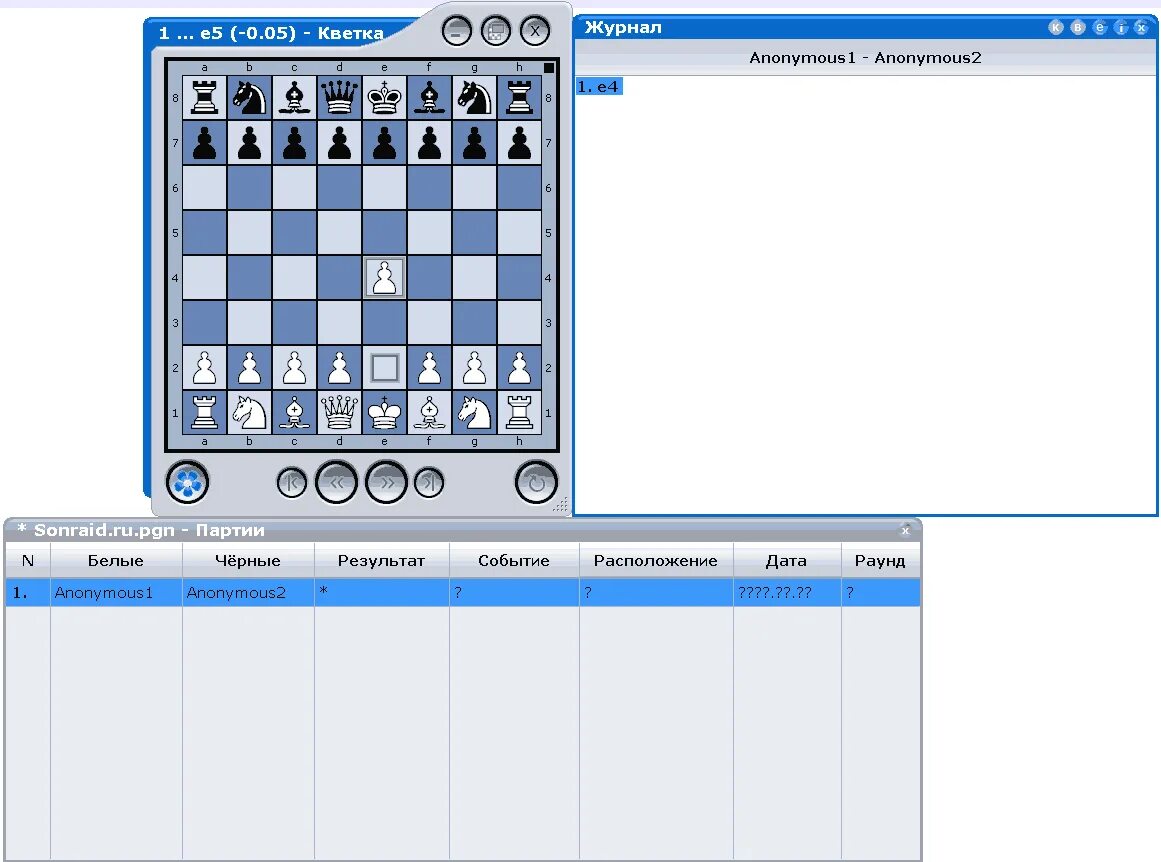Click the 'e' button in Журнал header
This screenshot has height=862, width=1161.
point(1100,27)
